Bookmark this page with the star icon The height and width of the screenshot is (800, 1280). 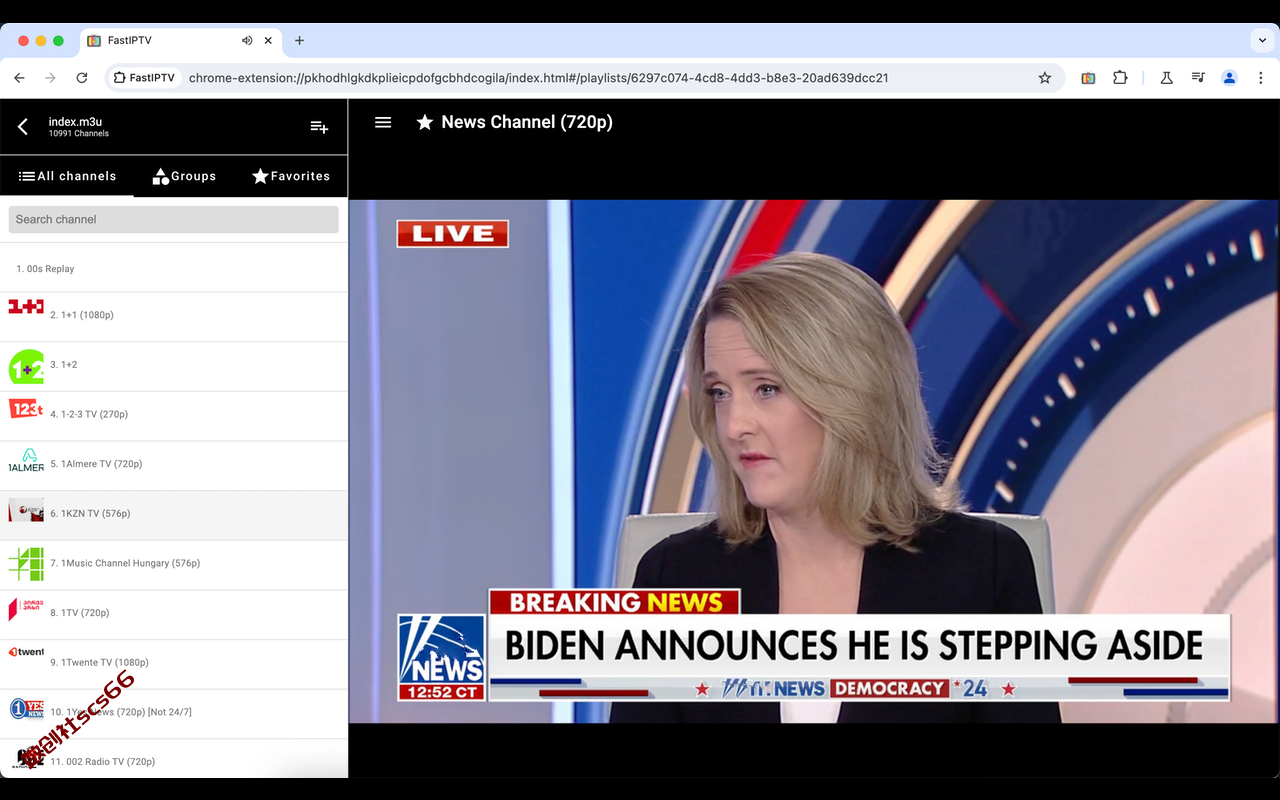tap(1045, 78)
